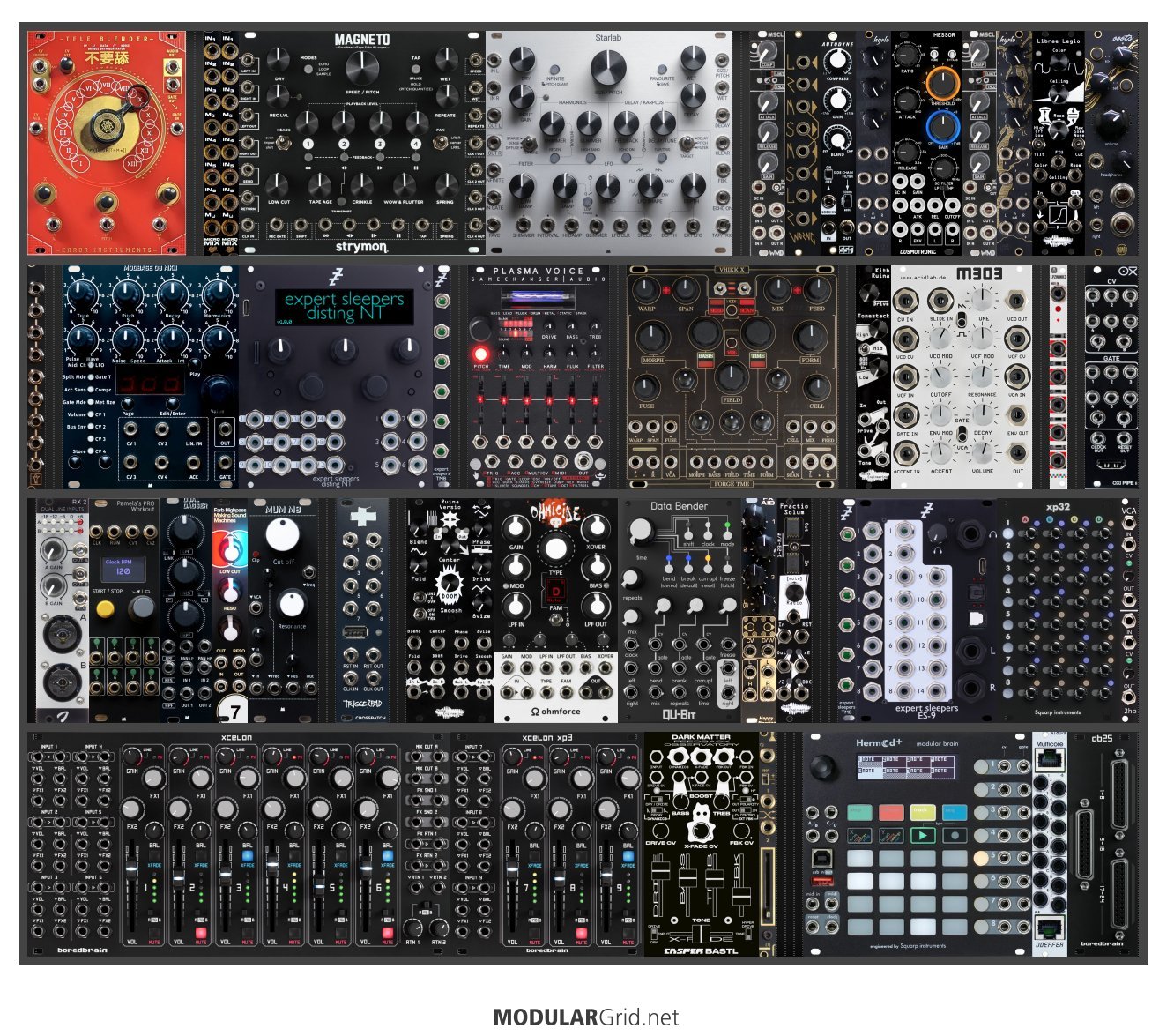1174x1036 pixels.
Task: Tap the Infinite button on Starlab
Action: 555,69
